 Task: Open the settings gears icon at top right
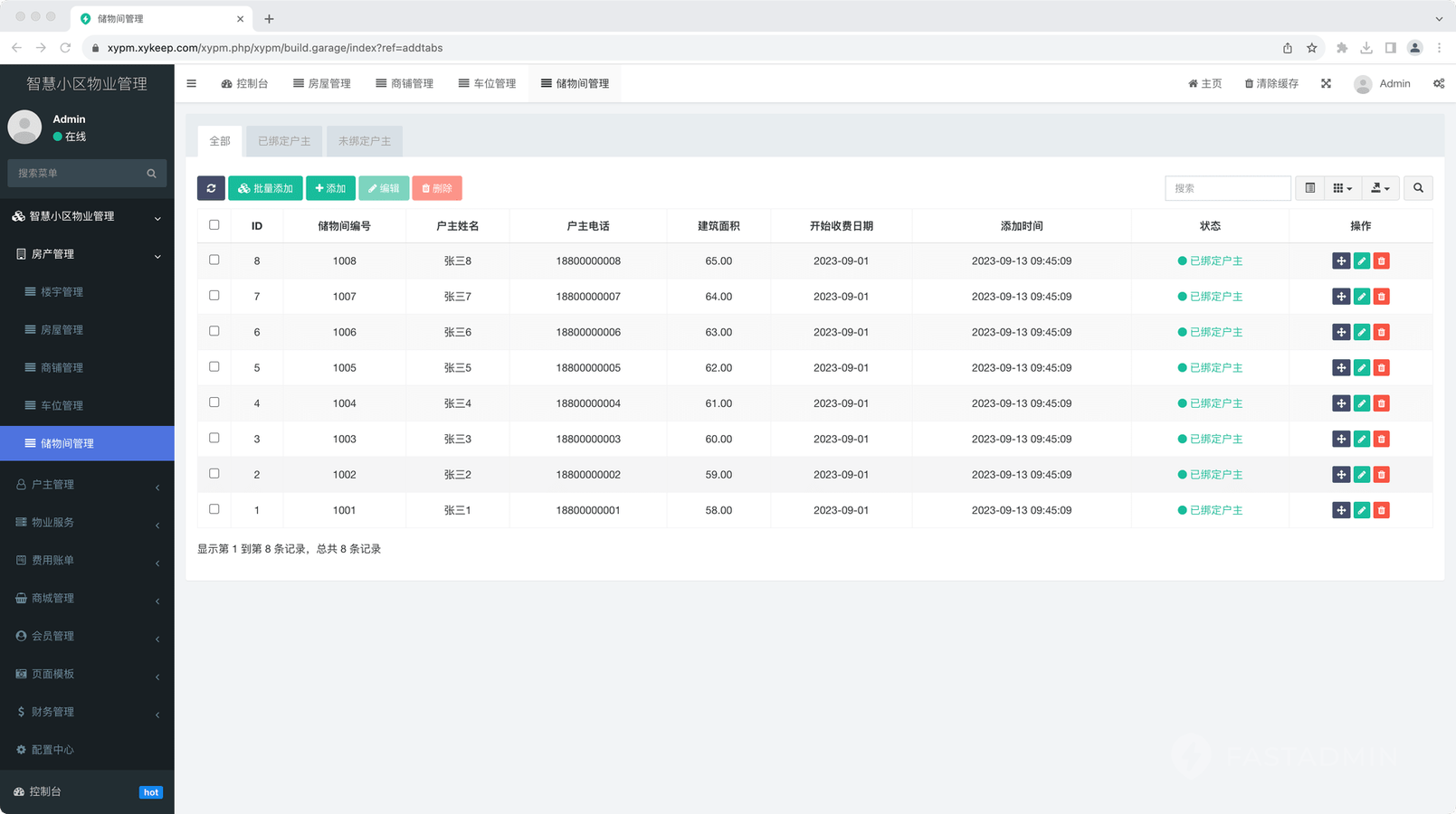(1439, 83)
